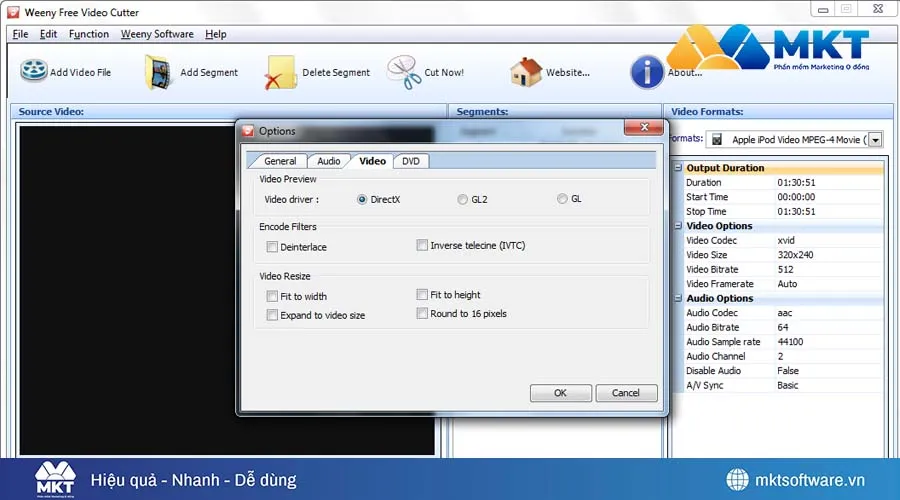The height and width of the screenshot is (500, 900).
Task: Click the Stop Time value 01:30:51
Action: tap(796, 211)
